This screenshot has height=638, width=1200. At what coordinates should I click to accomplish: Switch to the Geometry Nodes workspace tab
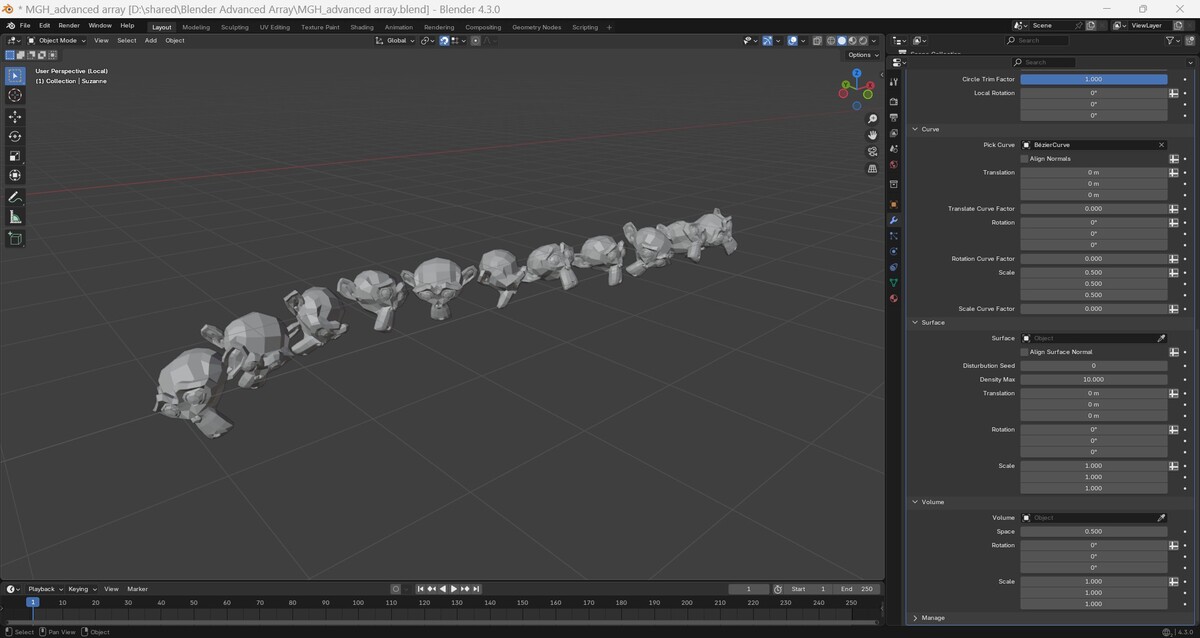coord(537,27)
